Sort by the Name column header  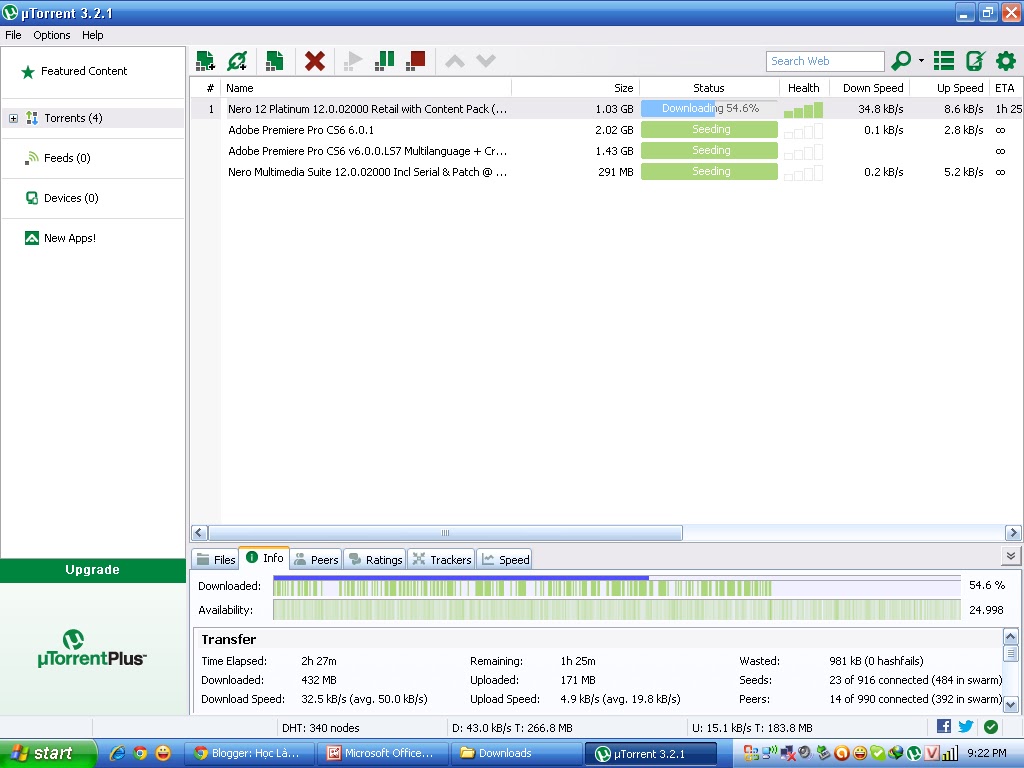click(366, 88)
